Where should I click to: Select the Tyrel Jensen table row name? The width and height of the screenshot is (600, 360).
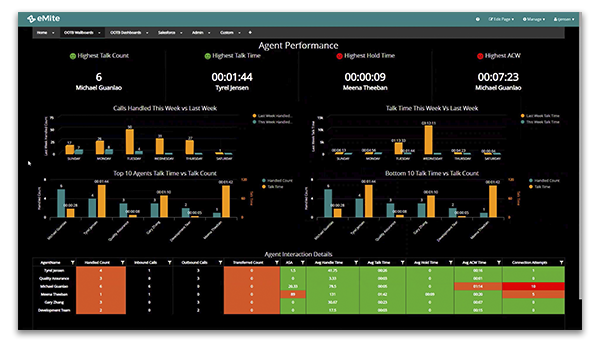tap(54, 270)
